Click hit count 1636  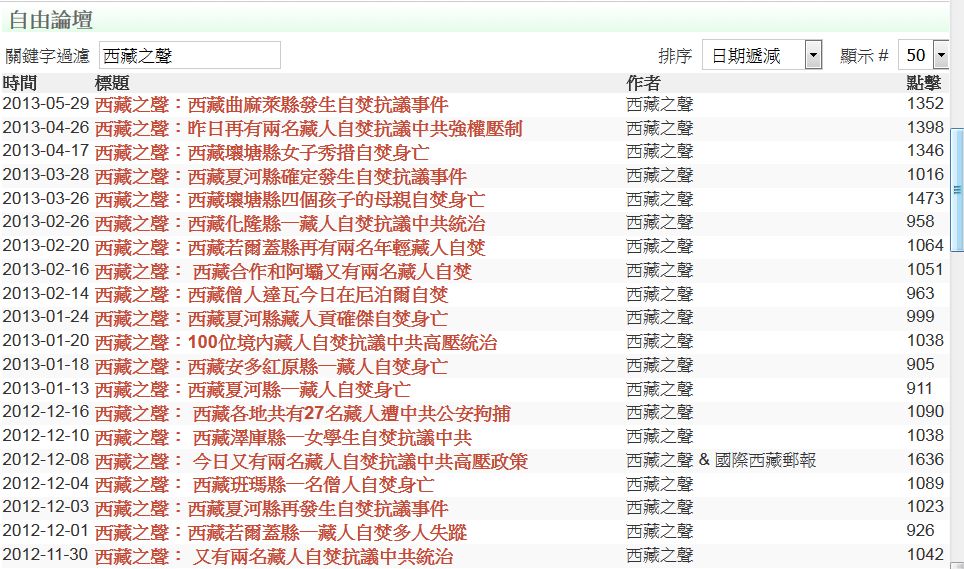coord(925,460)
